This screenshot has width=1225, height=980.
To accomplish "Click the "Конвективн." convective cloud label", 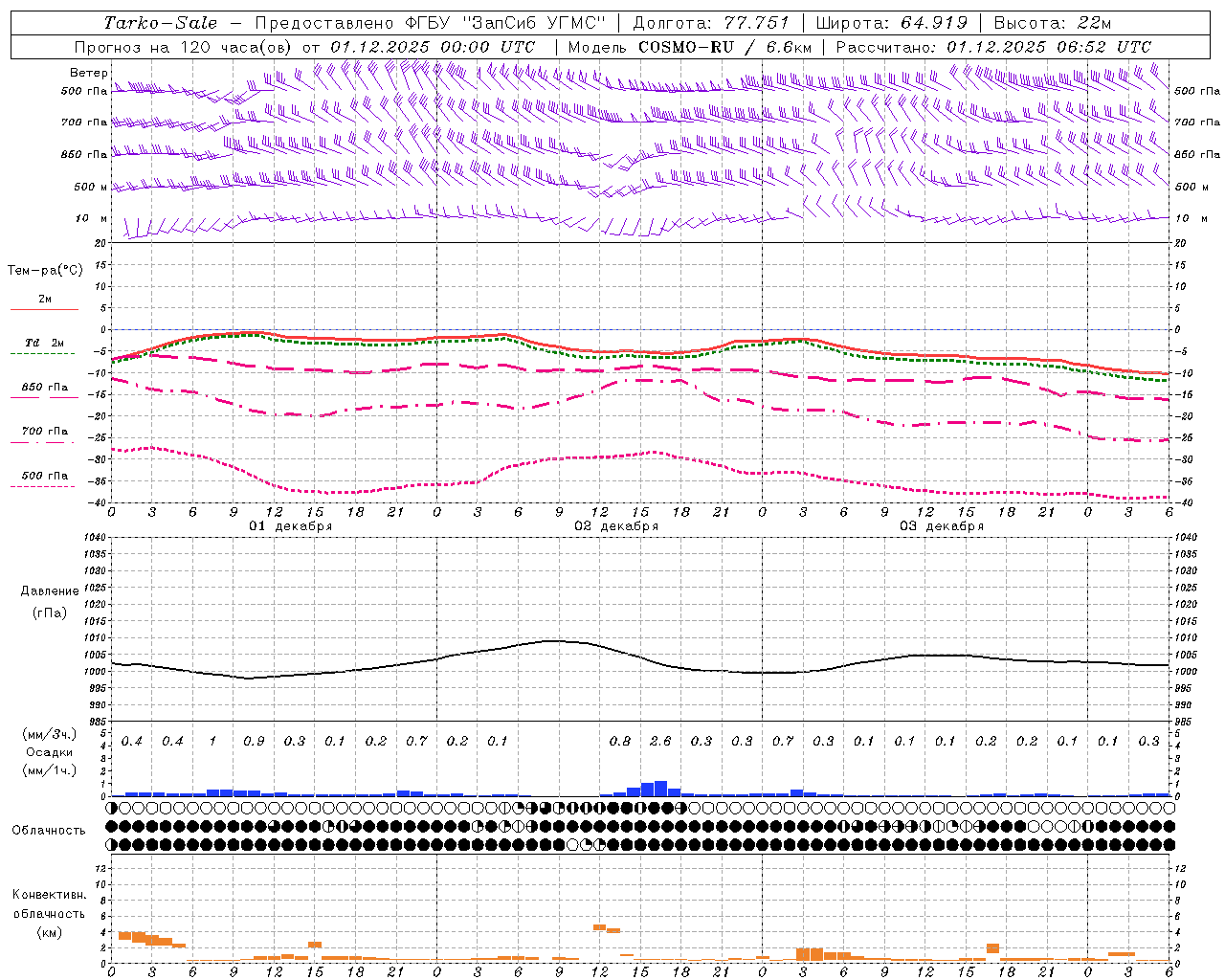I will pos(50,895).
